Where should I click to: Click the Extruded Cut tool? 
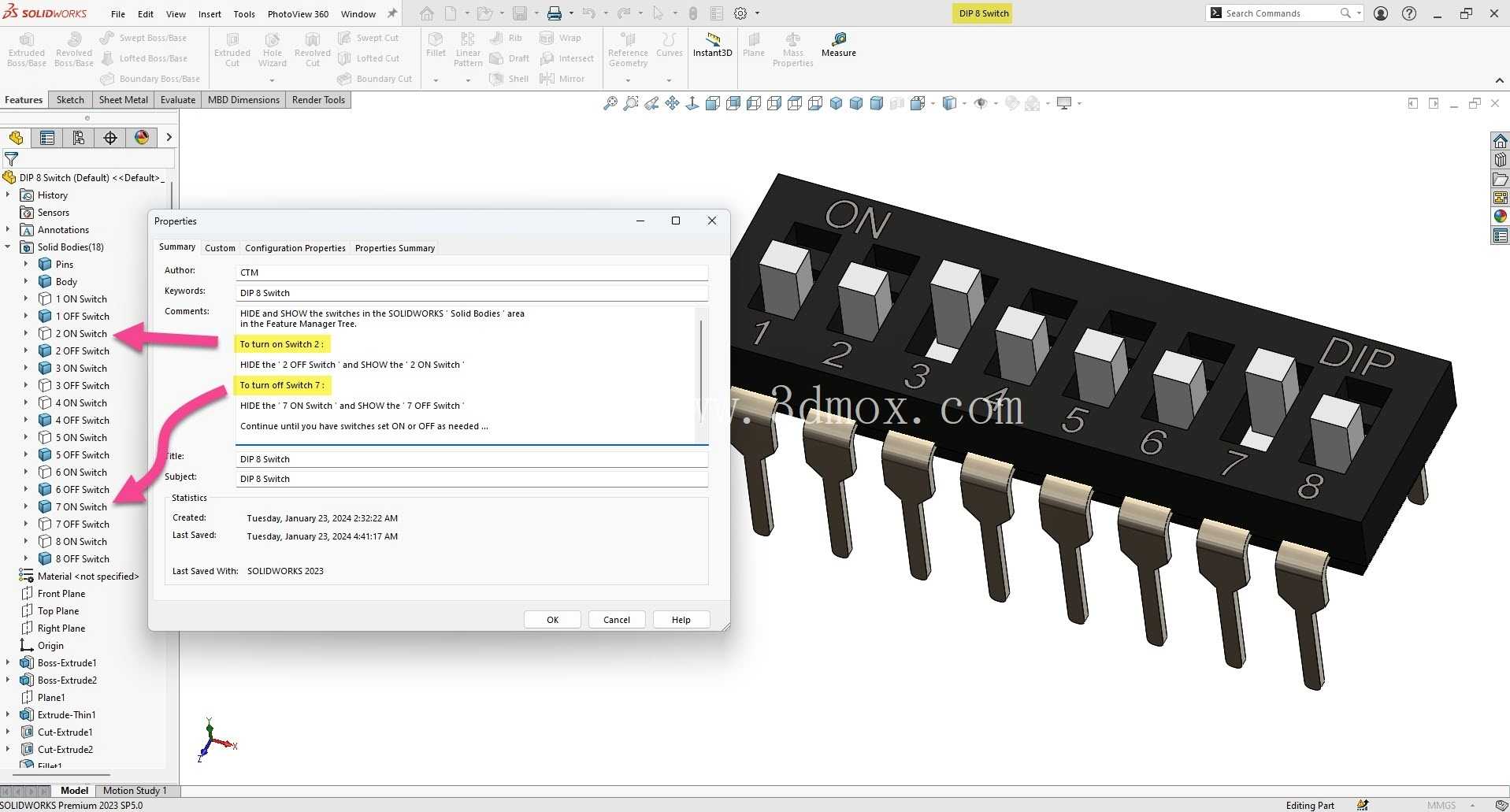tap(232, 50)
